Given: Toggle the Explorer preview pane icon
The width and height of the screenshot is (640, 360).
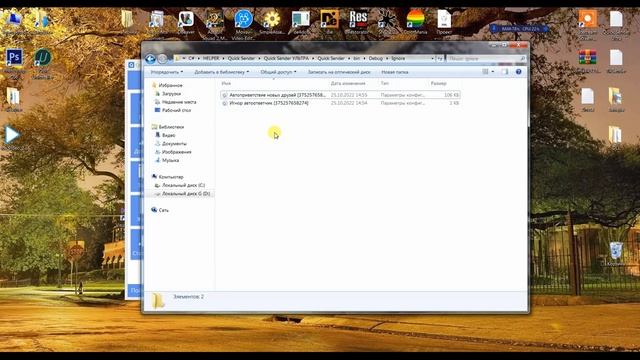Looking at the screenshot, I should tap(505, 72).
